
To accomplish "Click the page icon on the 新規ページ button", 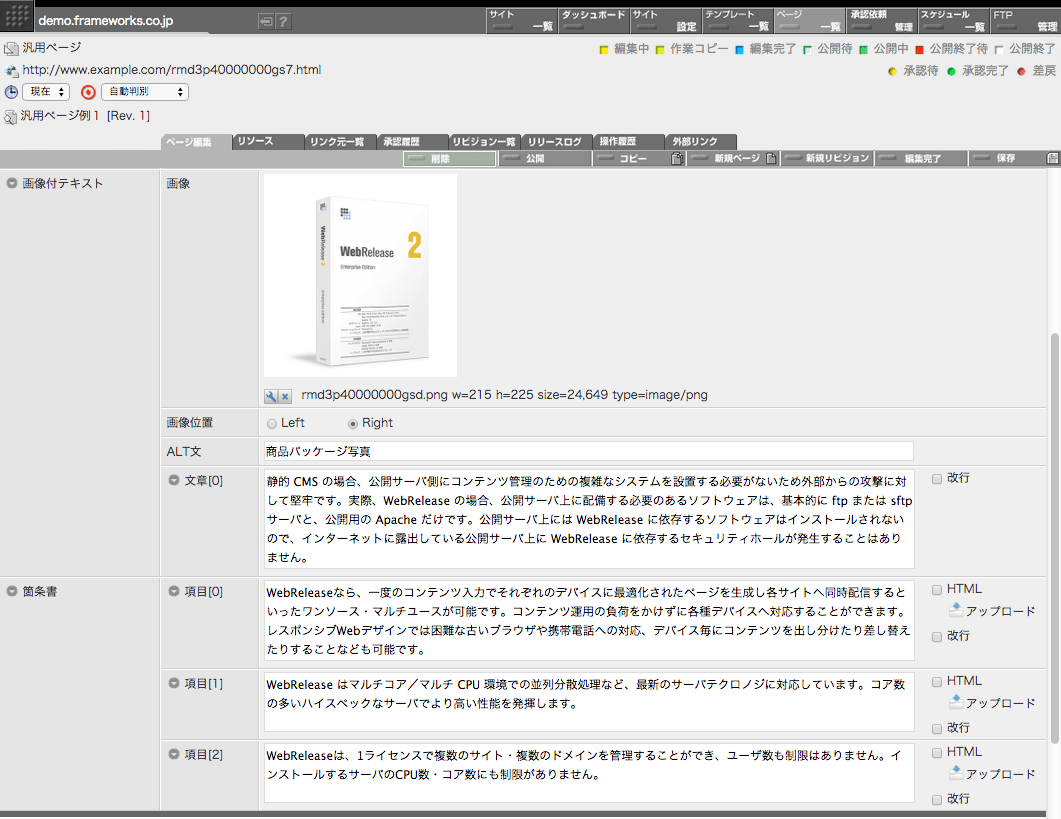I will pyautogui.click(x=770, y=158).
